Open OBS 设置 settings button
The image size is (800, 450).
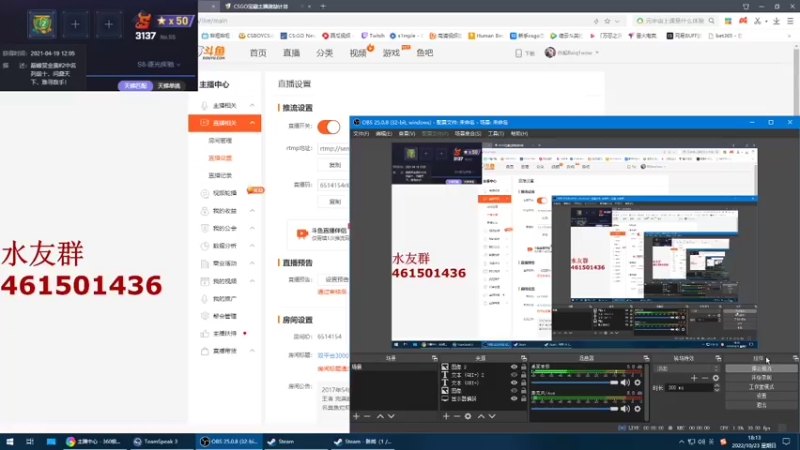pyautogui.click(x=761, y=396)
